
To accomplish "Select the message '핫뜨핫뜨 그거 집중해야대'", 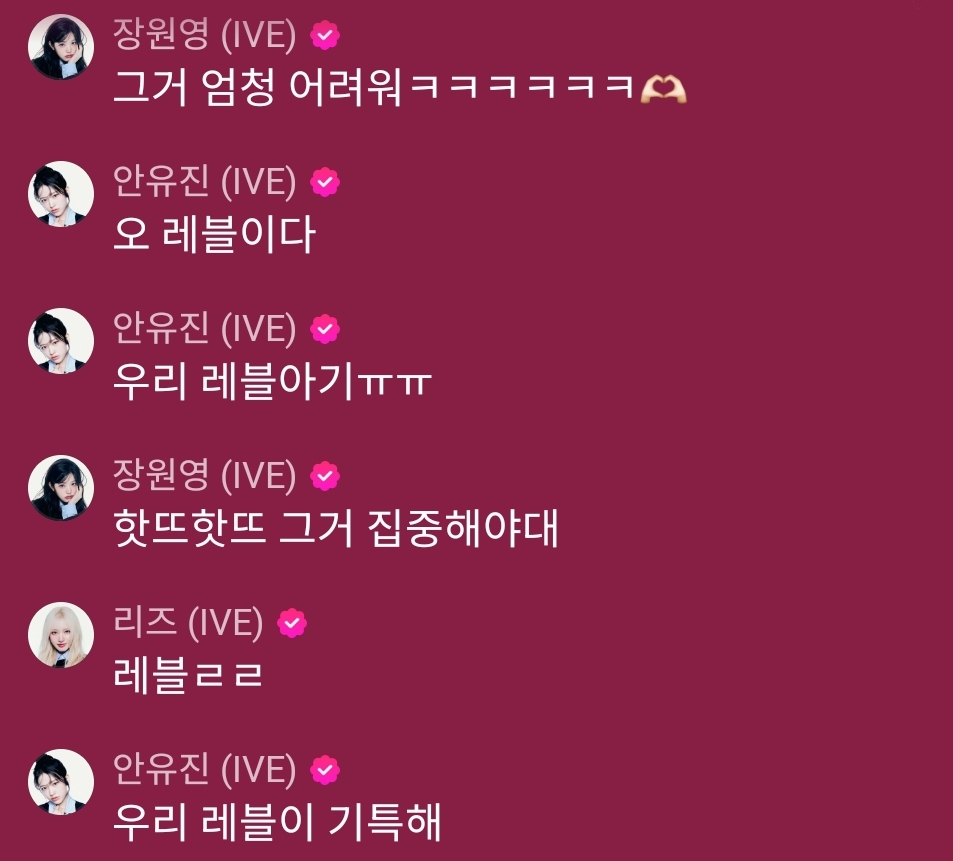I will tap(335, 529).
